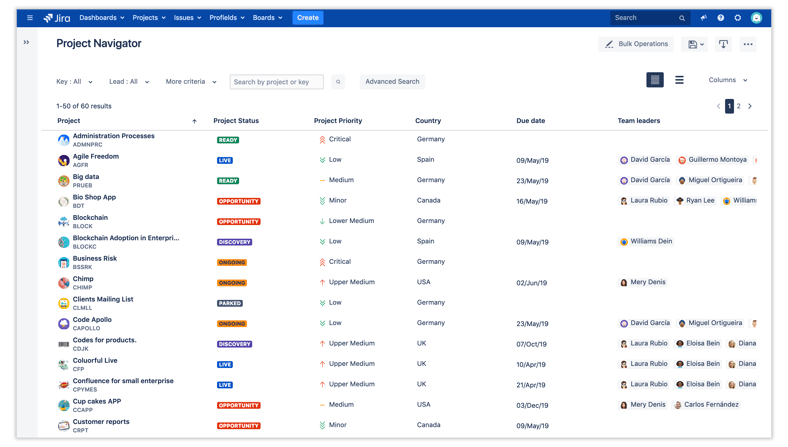The height and width of the screenshot is (447, 788).
Task: Click Williams Dein in Blockchain Adoption row
Action: point(646,241)
